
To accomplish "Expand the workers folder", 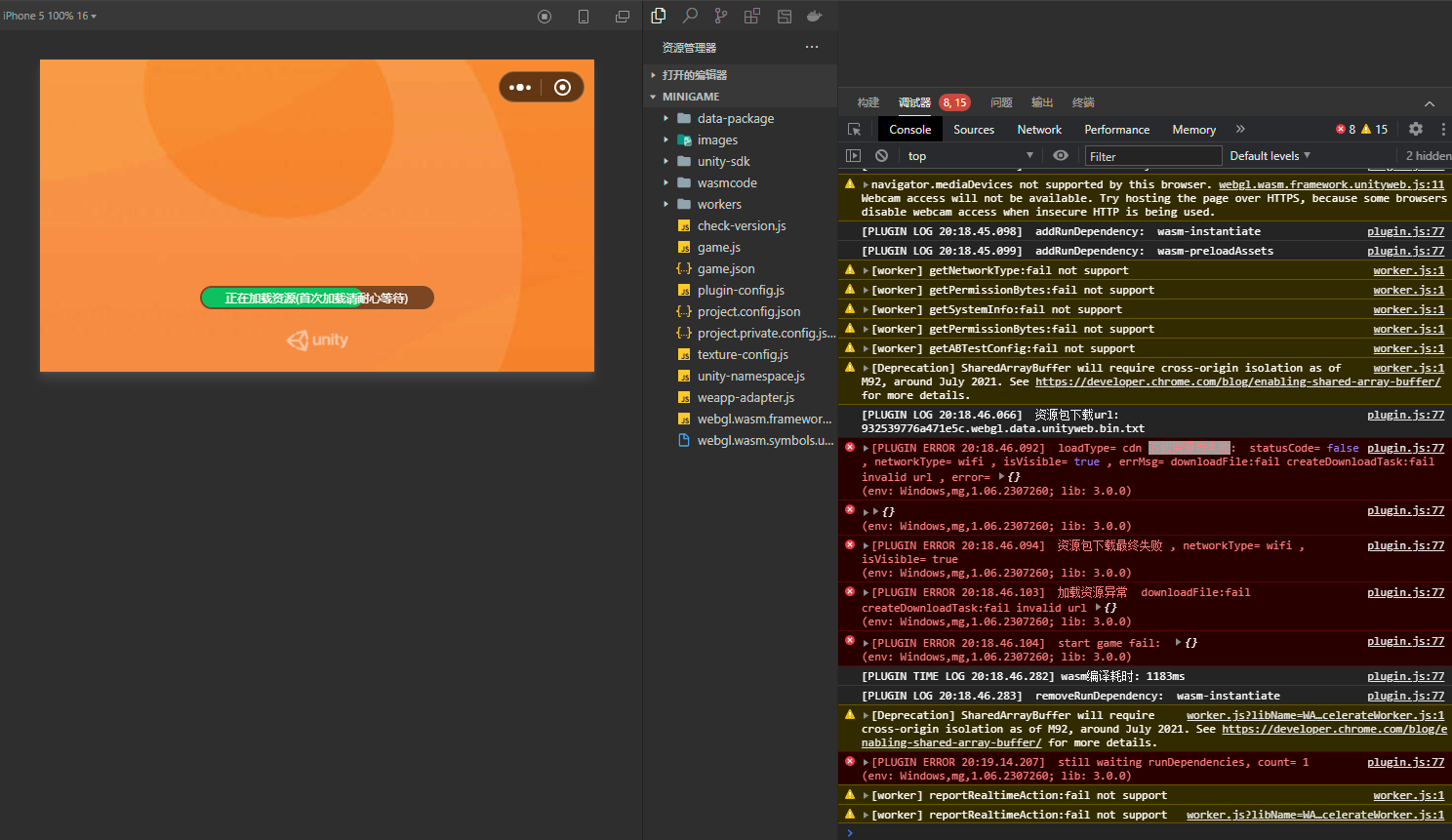I will click(740, 204).
